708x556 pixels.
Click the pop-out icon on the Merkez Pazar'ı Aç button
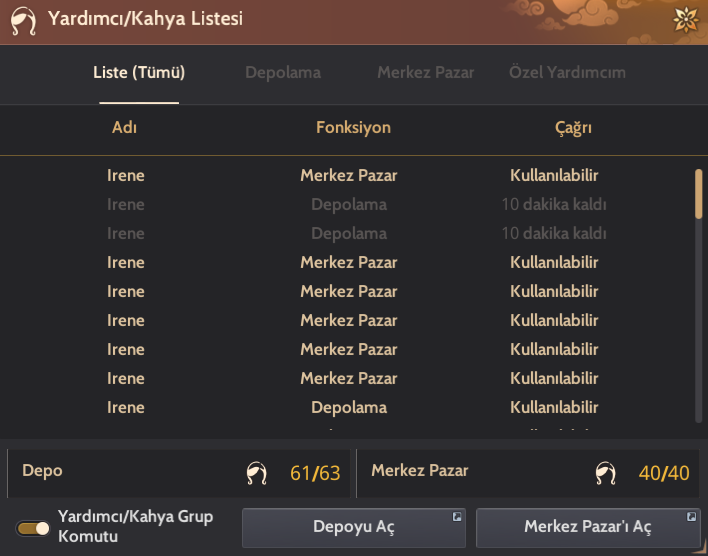[x=691, y=517]
